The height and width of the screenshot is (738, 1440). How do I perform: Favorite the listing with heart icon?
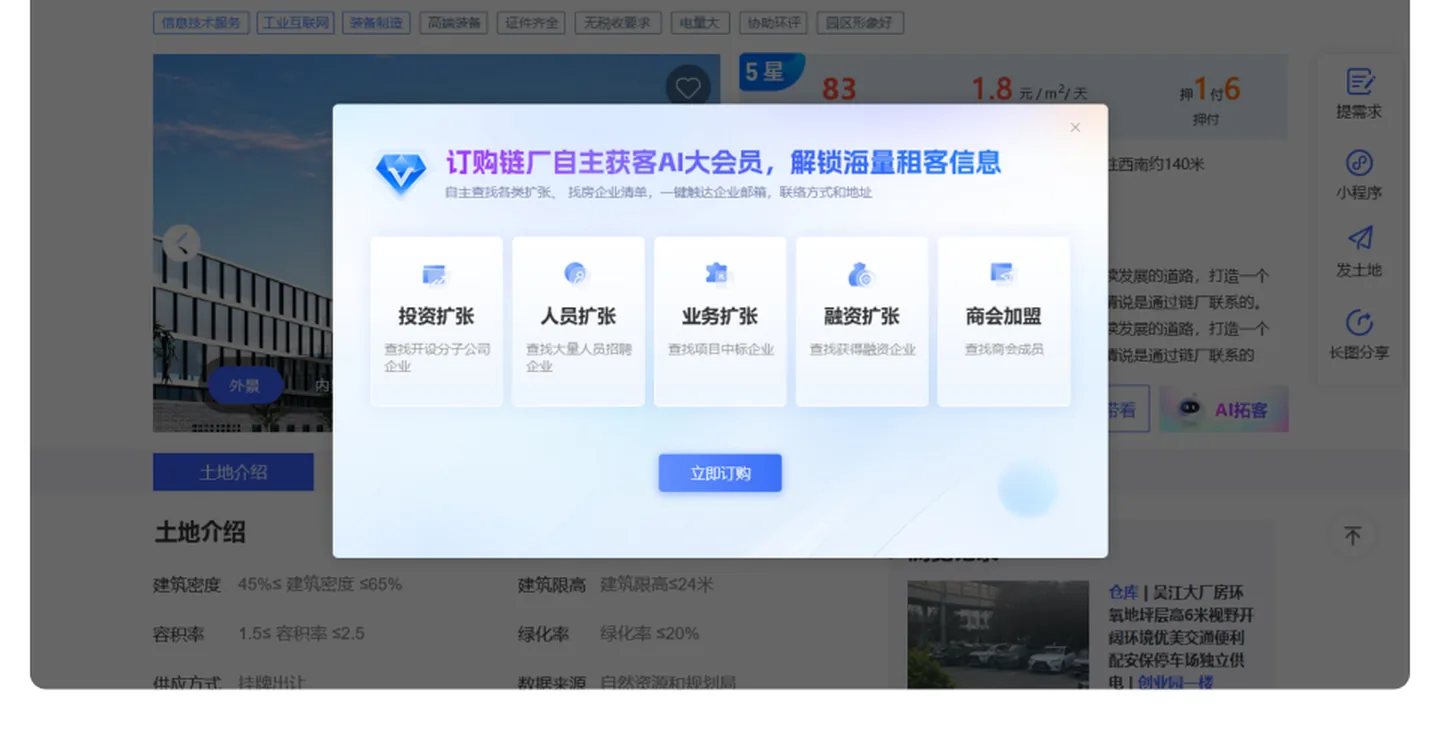[688, 88]
